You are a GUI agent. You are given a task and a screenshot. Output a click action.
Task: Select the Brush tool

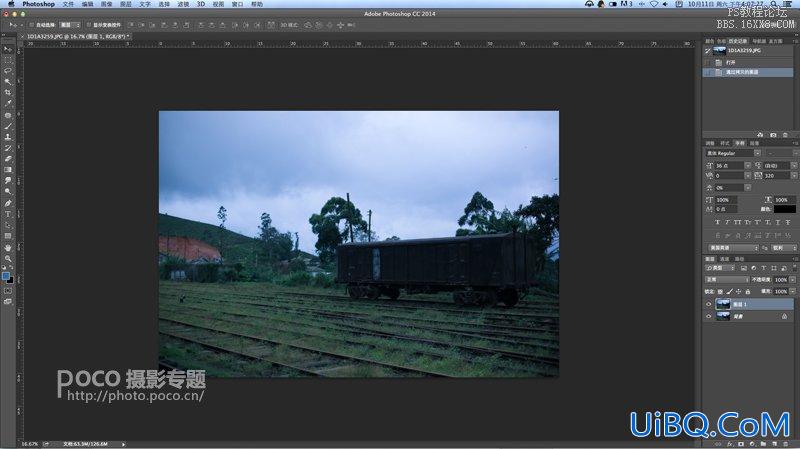point(8,126)
